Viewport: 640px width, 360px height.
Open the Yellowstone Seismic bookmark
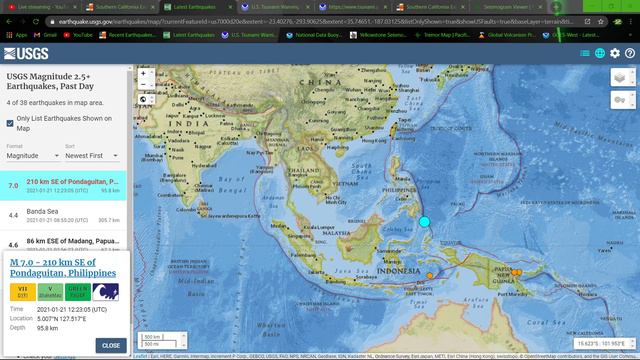378,35
